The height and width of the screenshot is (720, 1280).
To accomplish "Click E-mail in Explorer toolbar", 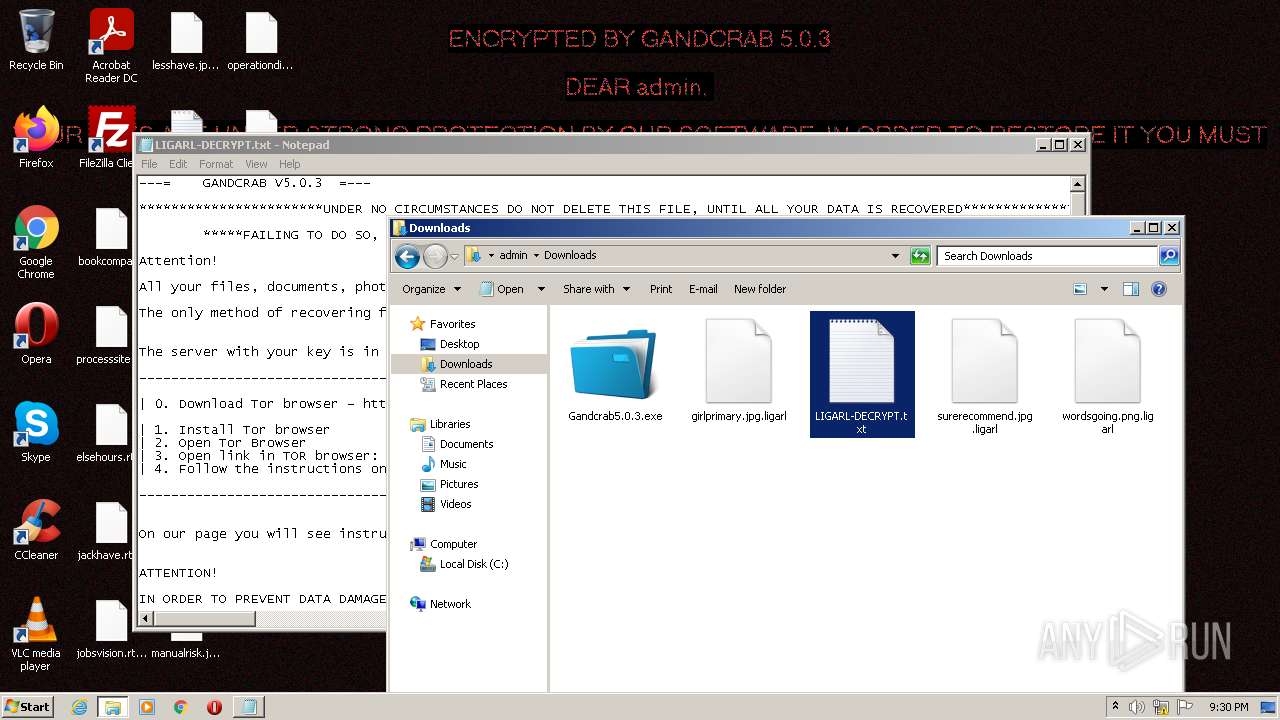I will (703, 289).
